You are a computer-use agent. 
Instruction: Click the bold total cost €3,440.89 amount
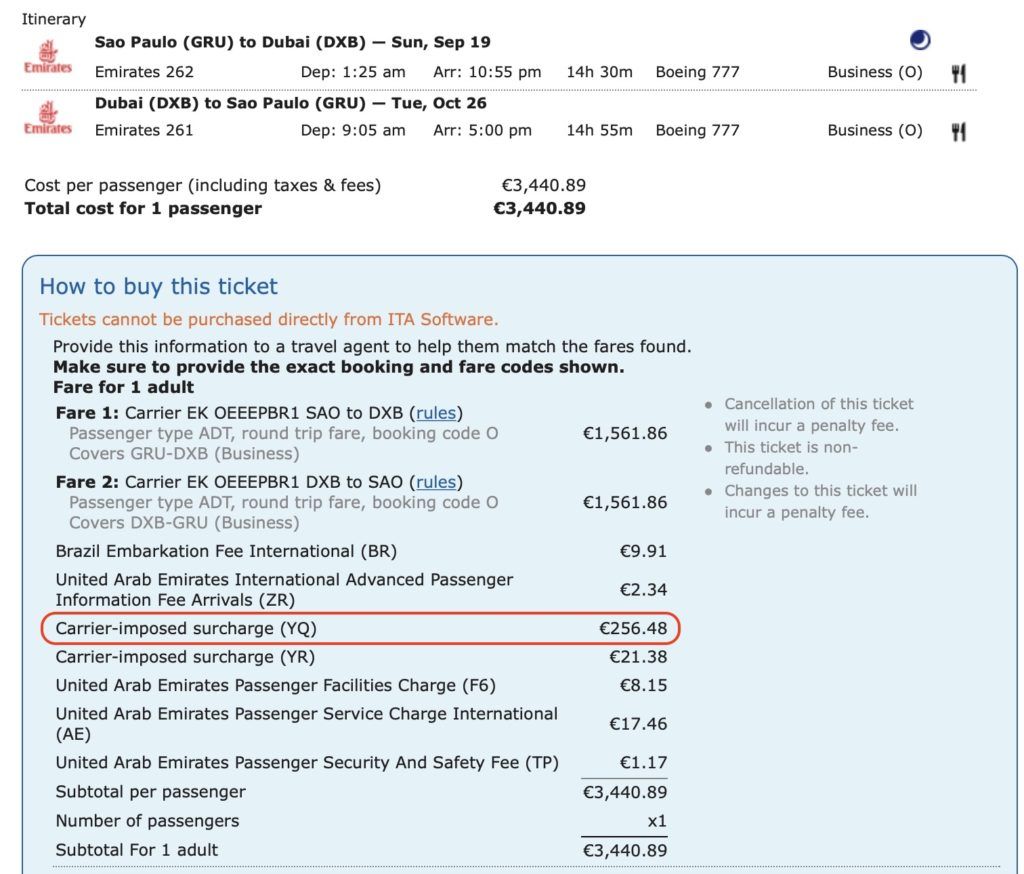pos(539,209)
